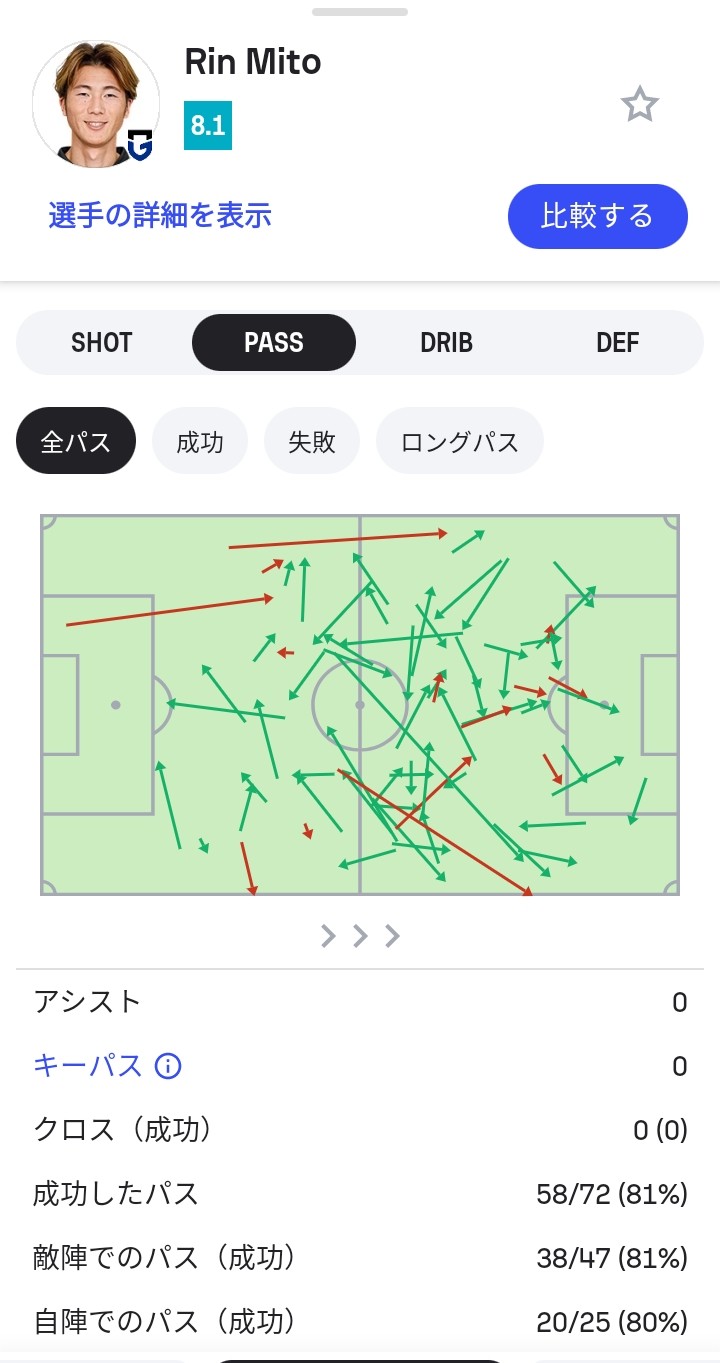The image size is (720, 1363).
Task: Filter passes by 成功
Action: (200, 441)
